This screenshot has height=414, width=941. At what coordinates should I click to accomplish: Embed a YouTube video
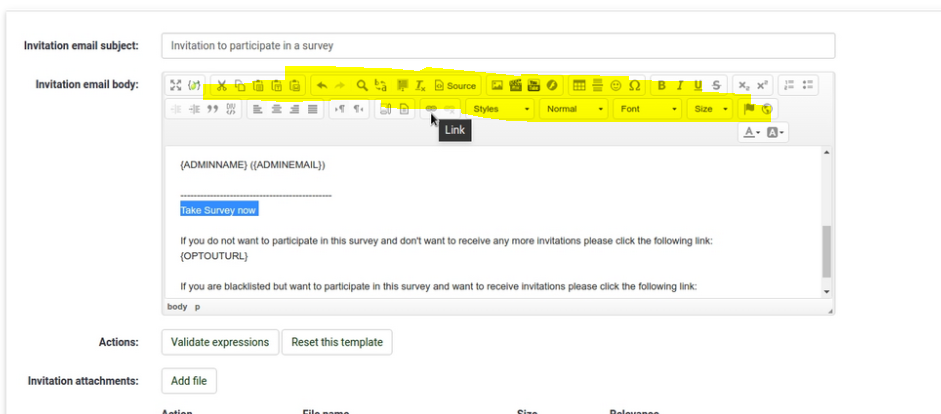click(x=534, y=85)
